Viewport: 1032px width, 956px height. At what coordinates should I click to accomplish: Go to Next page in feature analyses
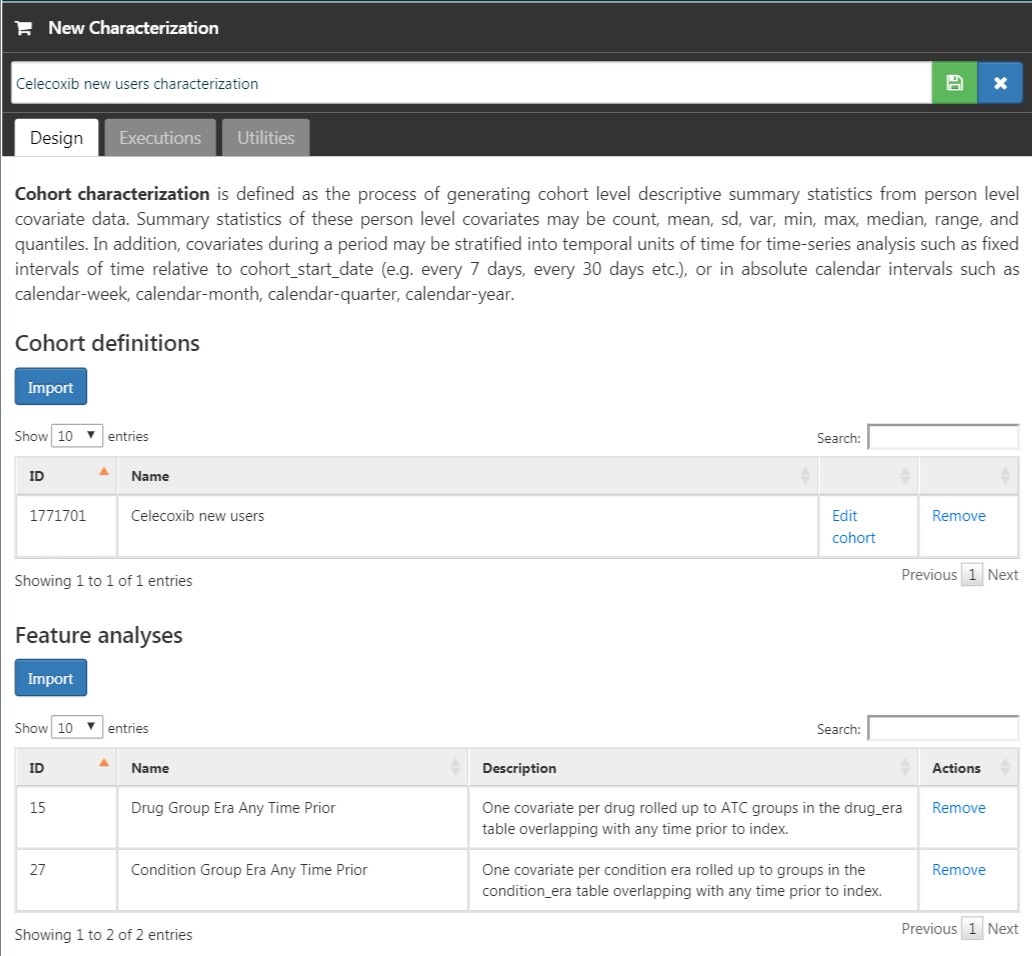pyautogui.click(x=1002, y=928)
